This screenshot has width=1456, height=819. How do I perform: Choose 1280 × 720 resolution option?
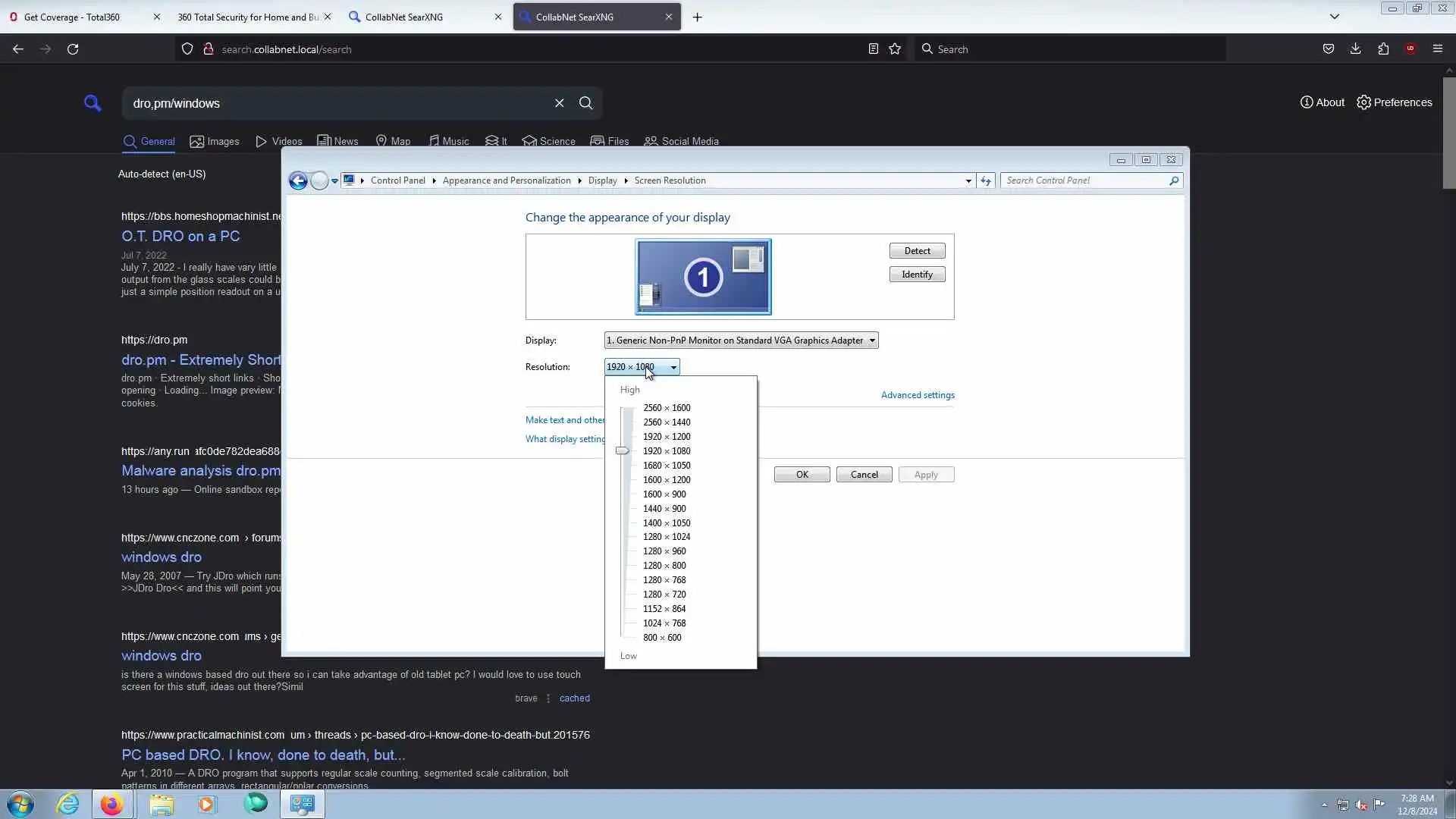pyautogui.click(x=664, y=595)
